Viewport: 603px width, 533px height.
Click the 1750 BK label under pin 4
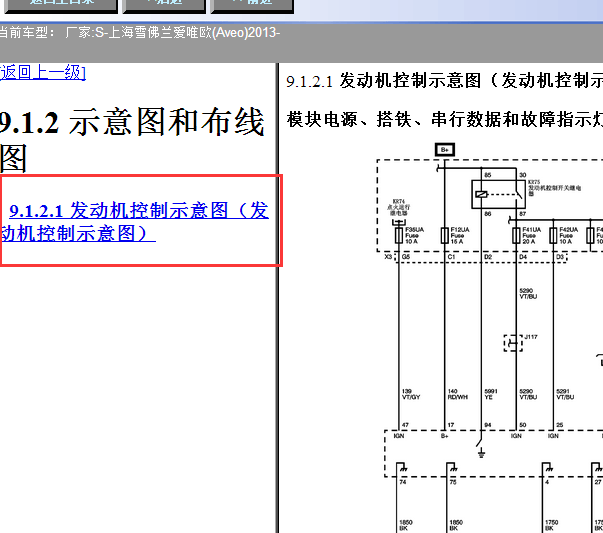551,525
